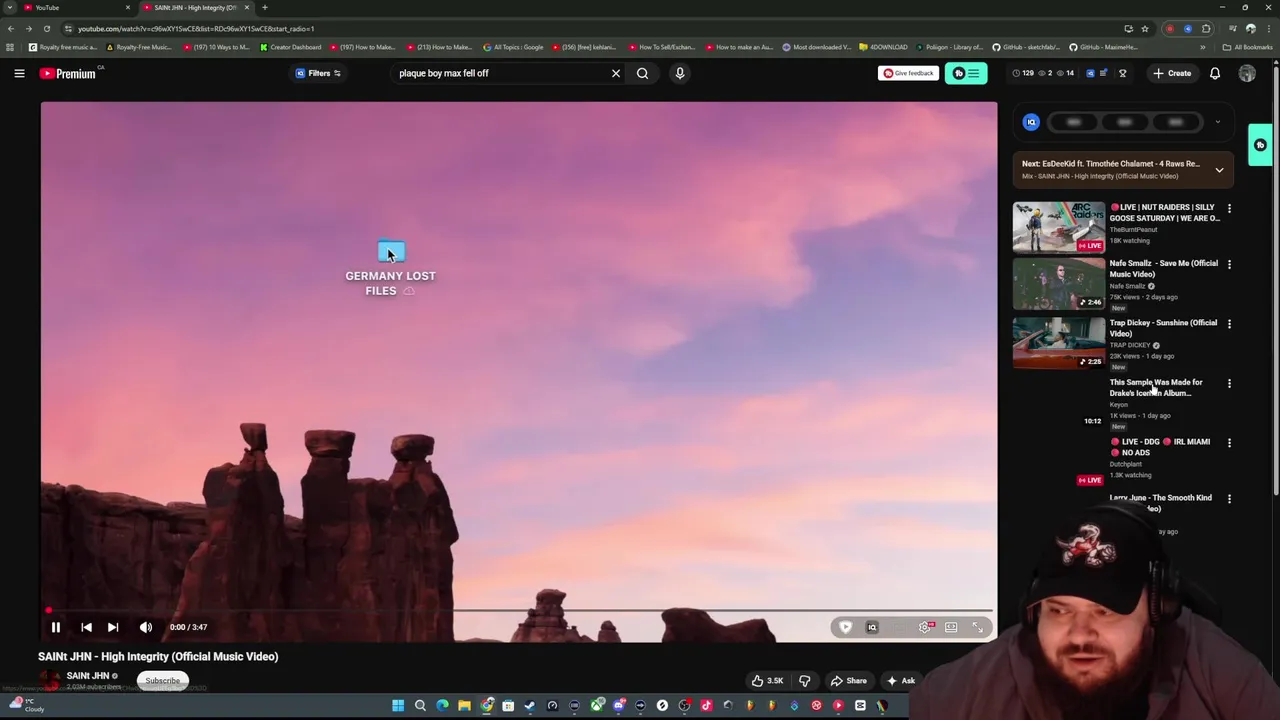Open the YouTube guide hamburger menu
Screen dimensions: 1280x720
[19, 73]
